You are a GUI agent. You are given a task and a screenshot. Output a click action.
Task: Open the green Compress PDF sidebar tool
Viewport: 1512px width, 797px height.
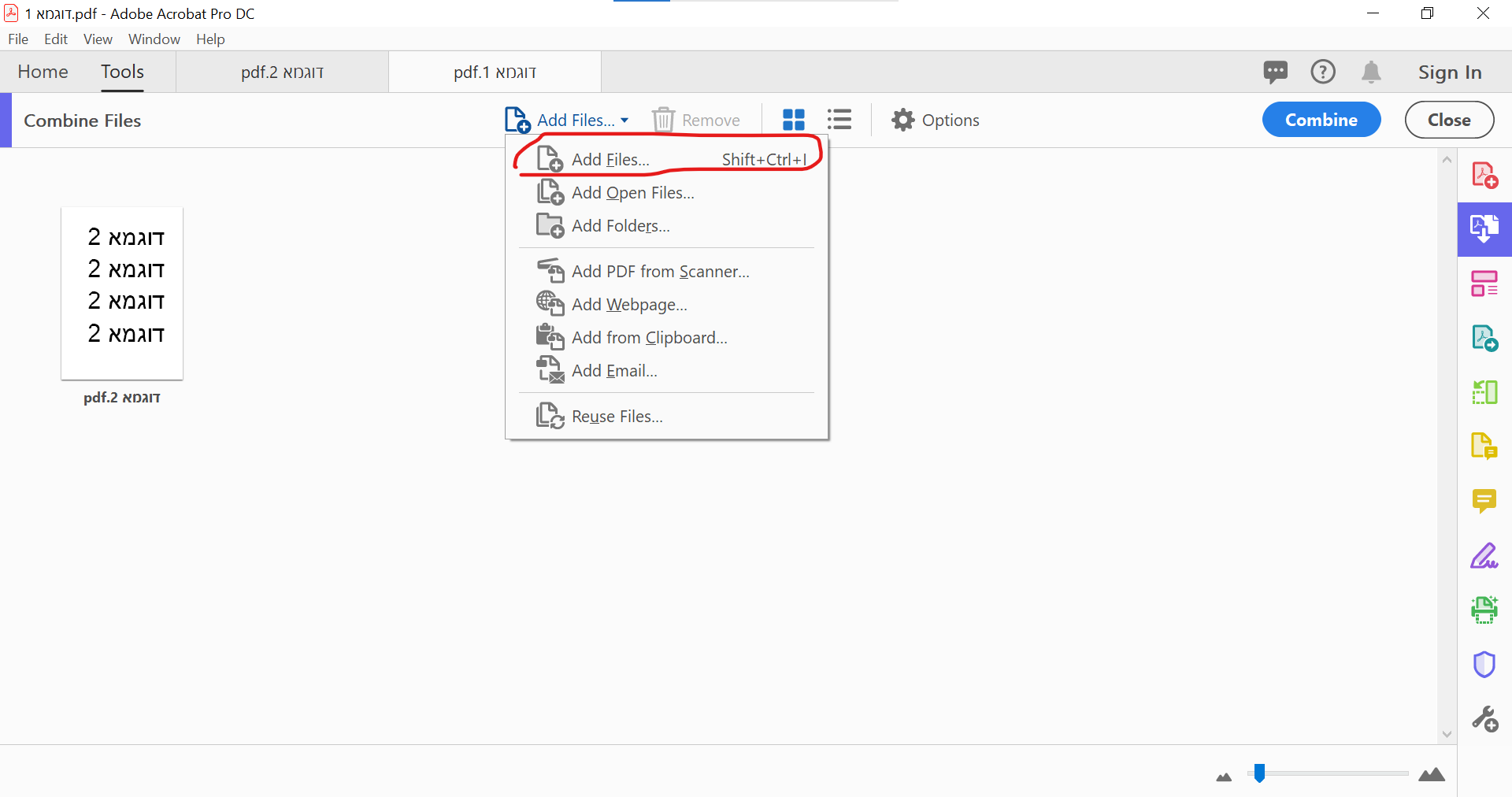tap(1484, 391)
